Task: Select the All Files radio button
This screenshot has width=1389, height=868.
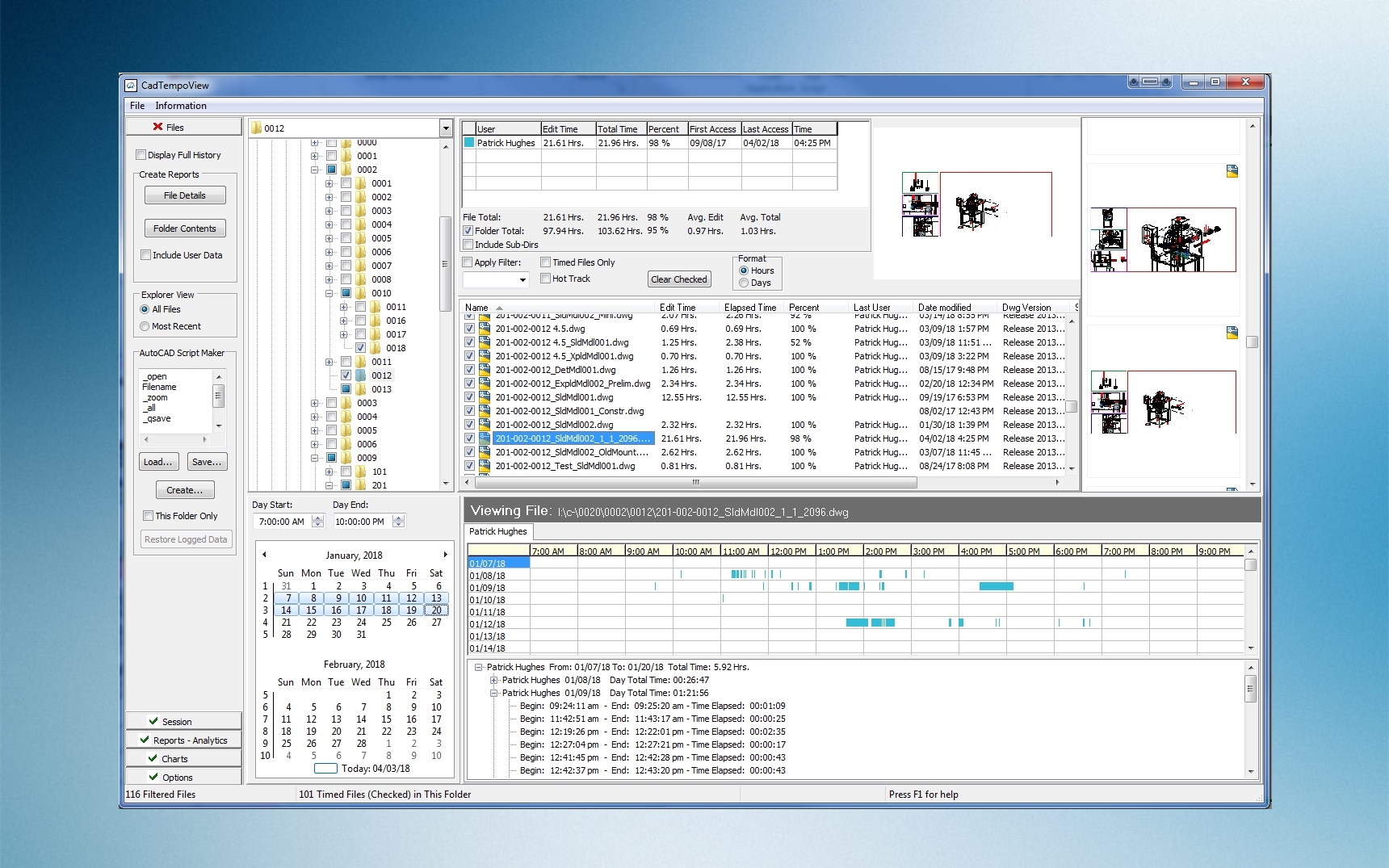Action: 145,309
